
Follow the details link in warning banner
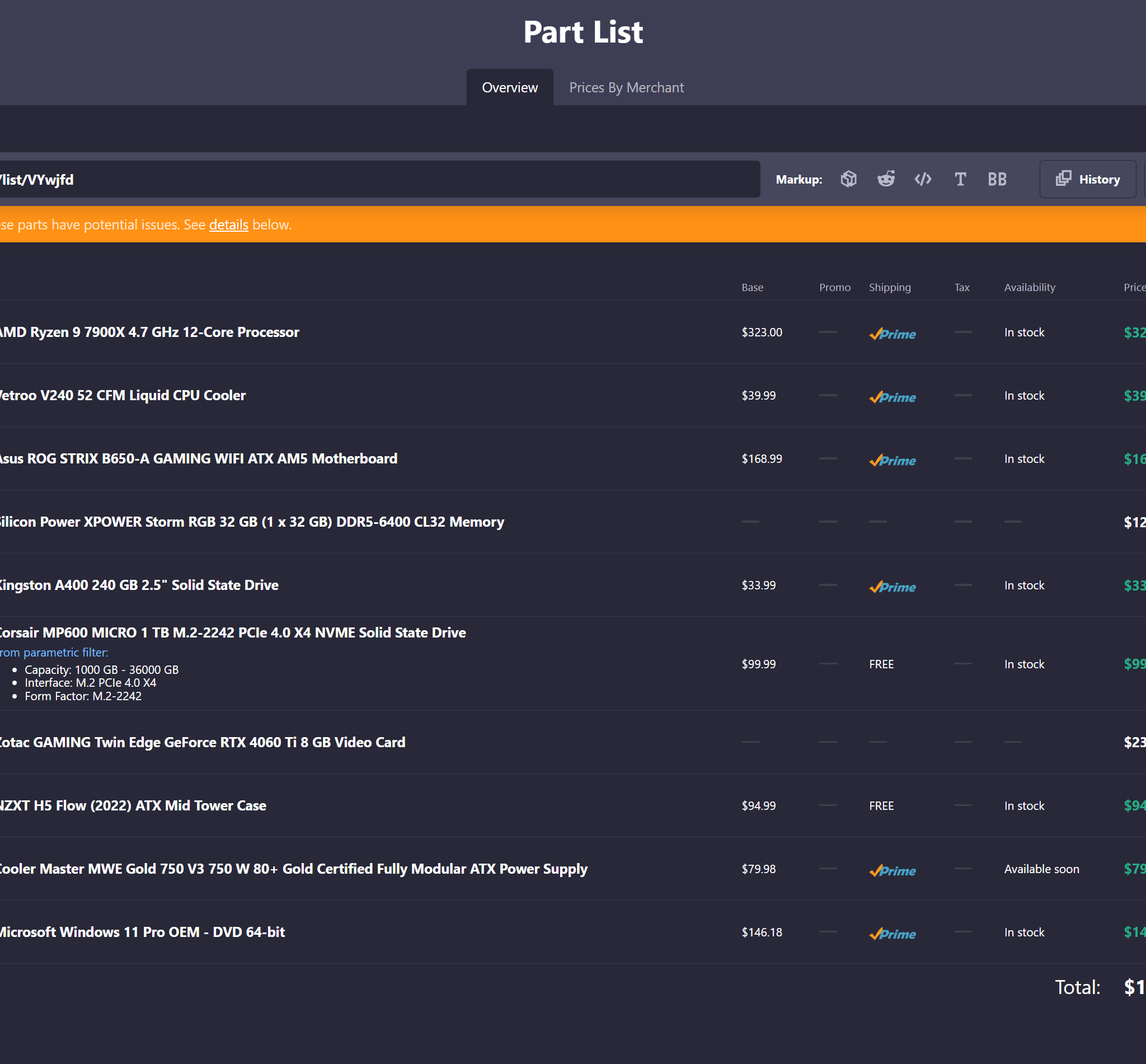[228, 224]
